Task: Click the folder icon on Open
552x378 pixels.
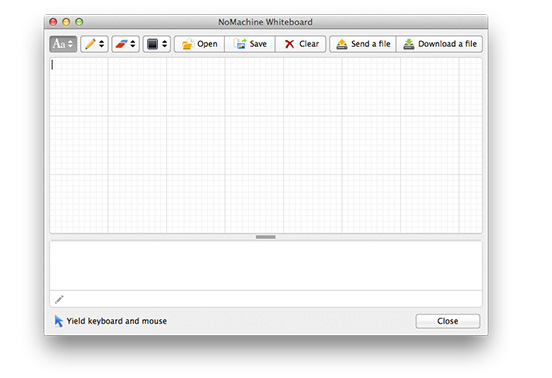Action: [x=187, y=44]
